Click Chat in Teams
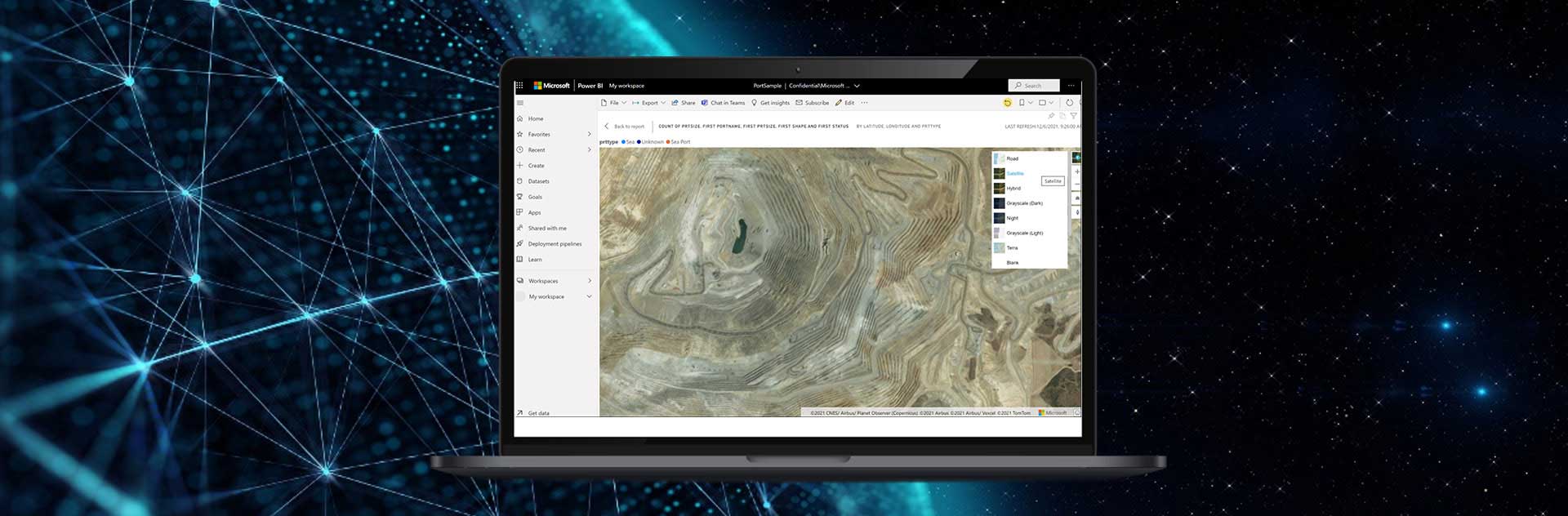The height and width of the screenshot is (516, 1568). [723, 103]
